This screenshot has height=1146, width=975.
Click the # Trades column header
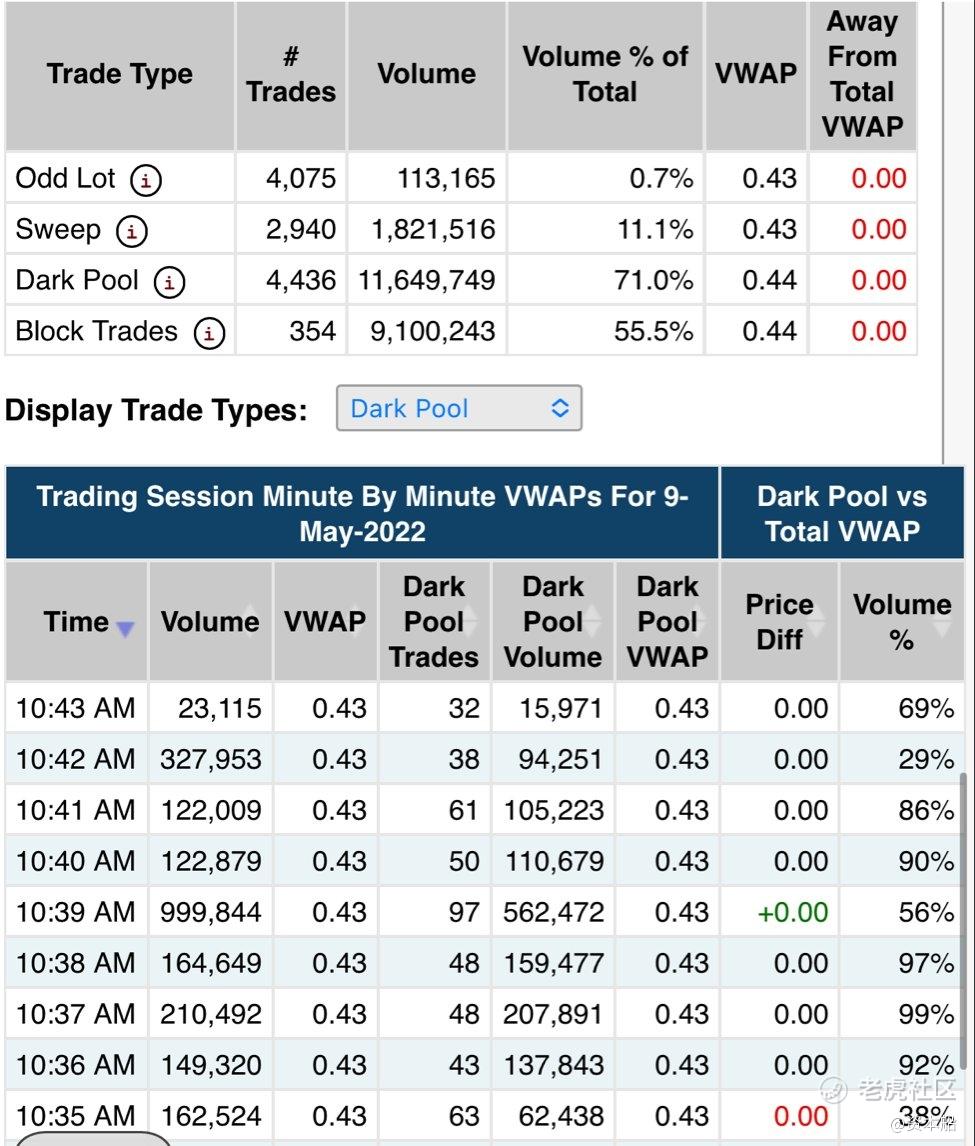[291, 75]
